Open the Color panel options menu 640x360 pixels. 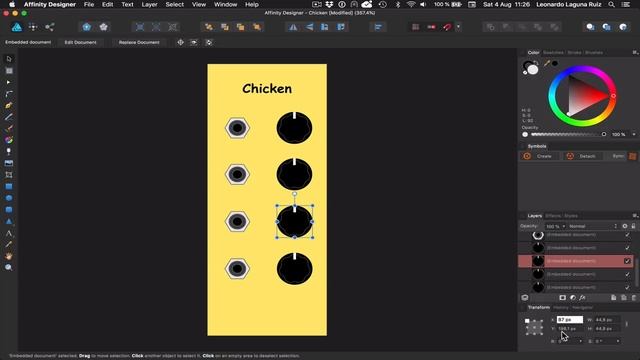pyautogui.click(x=635, y=53)
